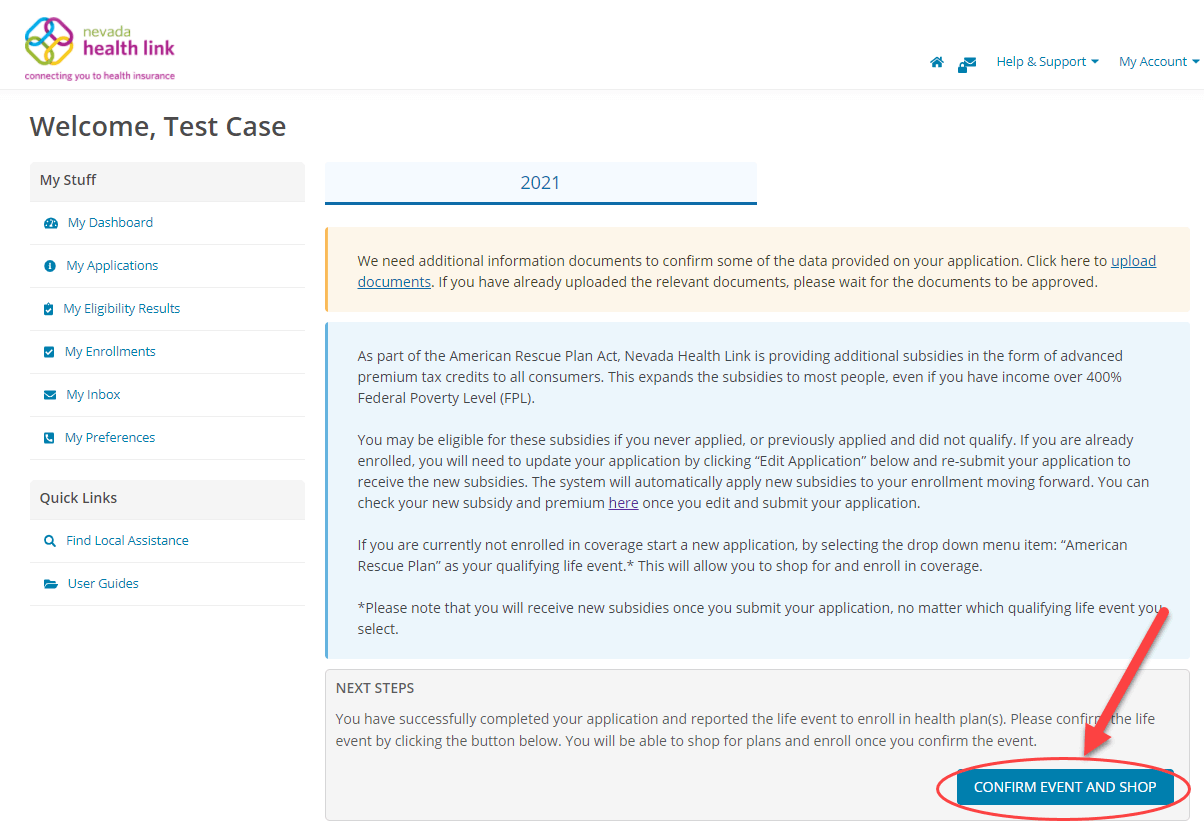This screenshot has width=1204, height=829.
Task: Expand Help & Support dropdown
Action: click(1047, 62)
